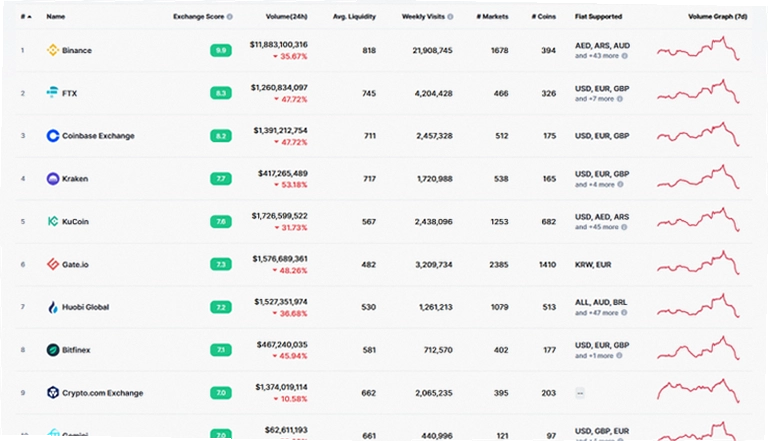Click FTX 8.3 score badge
This screenshot has width=768, height=441.
[x=221, y=93]
